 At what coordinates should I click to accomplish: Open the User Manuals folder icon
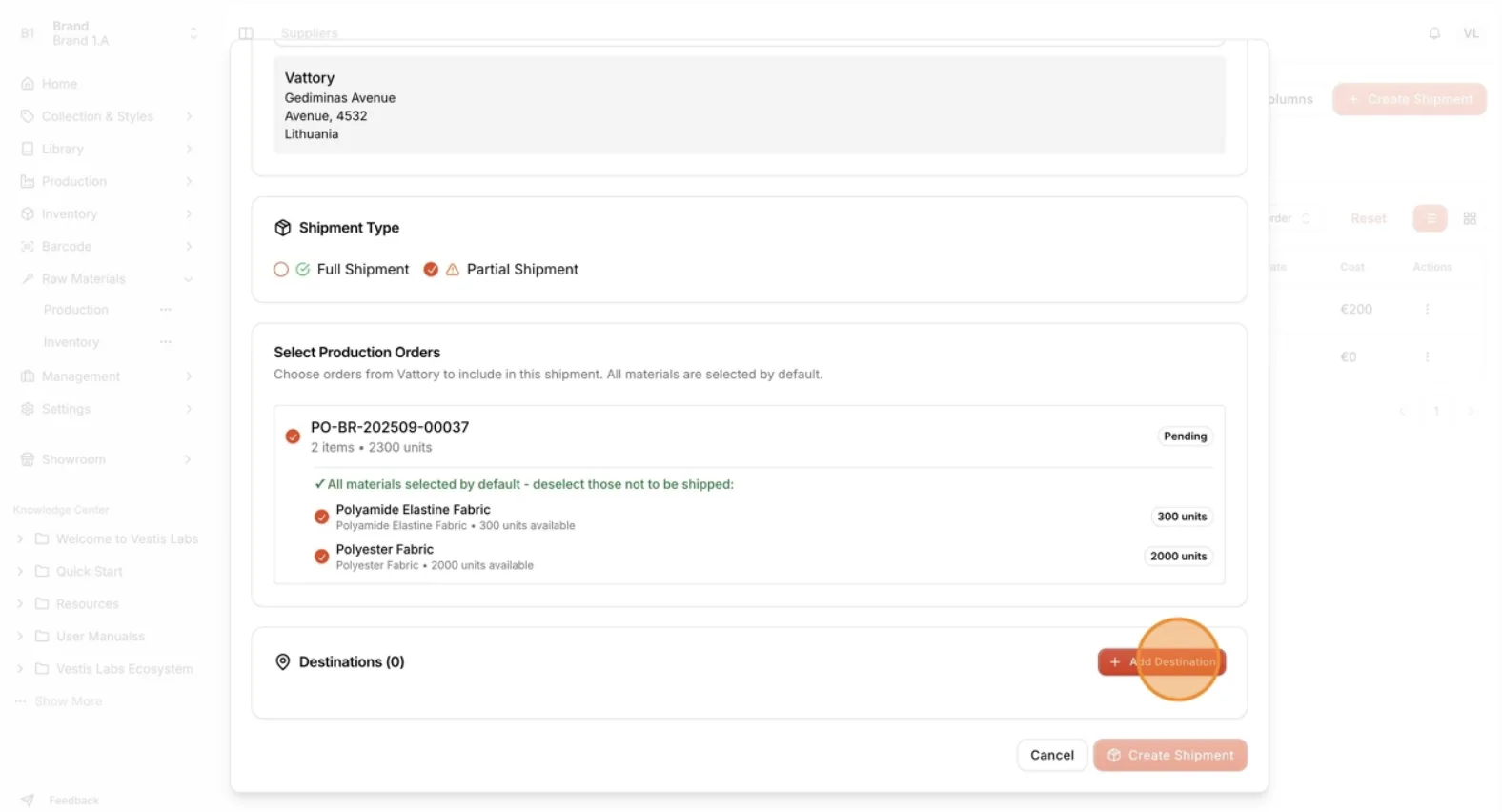(42, 636)
